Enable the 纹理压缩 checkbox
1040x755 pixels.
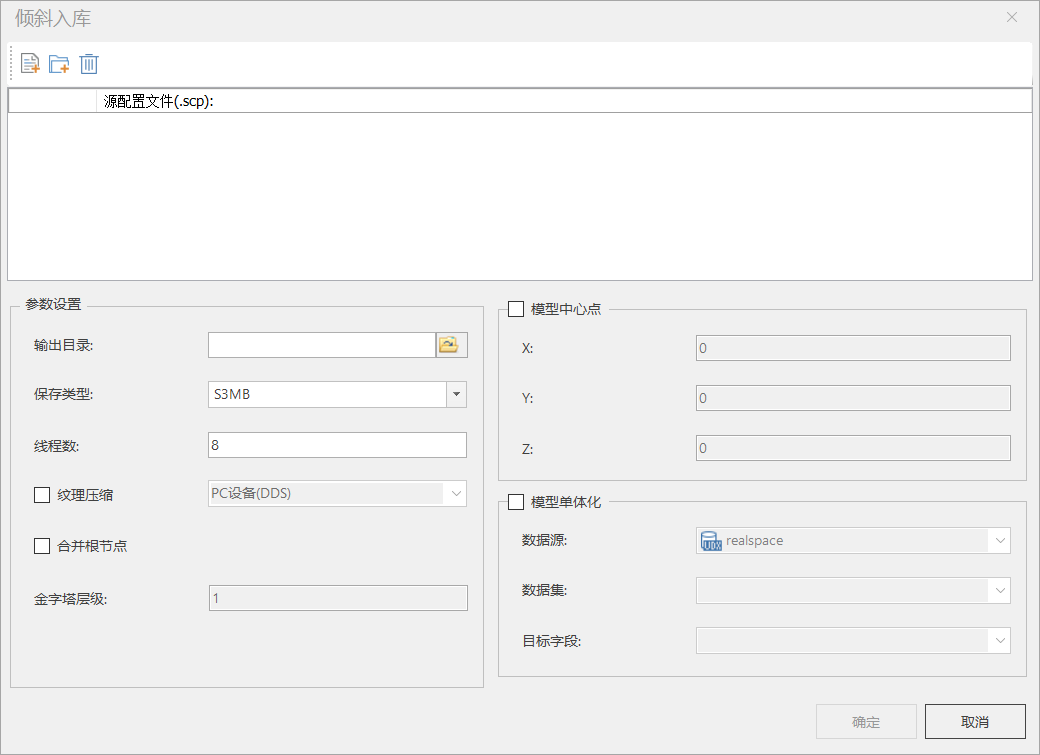pyautogui.click(x=42, y=494)
